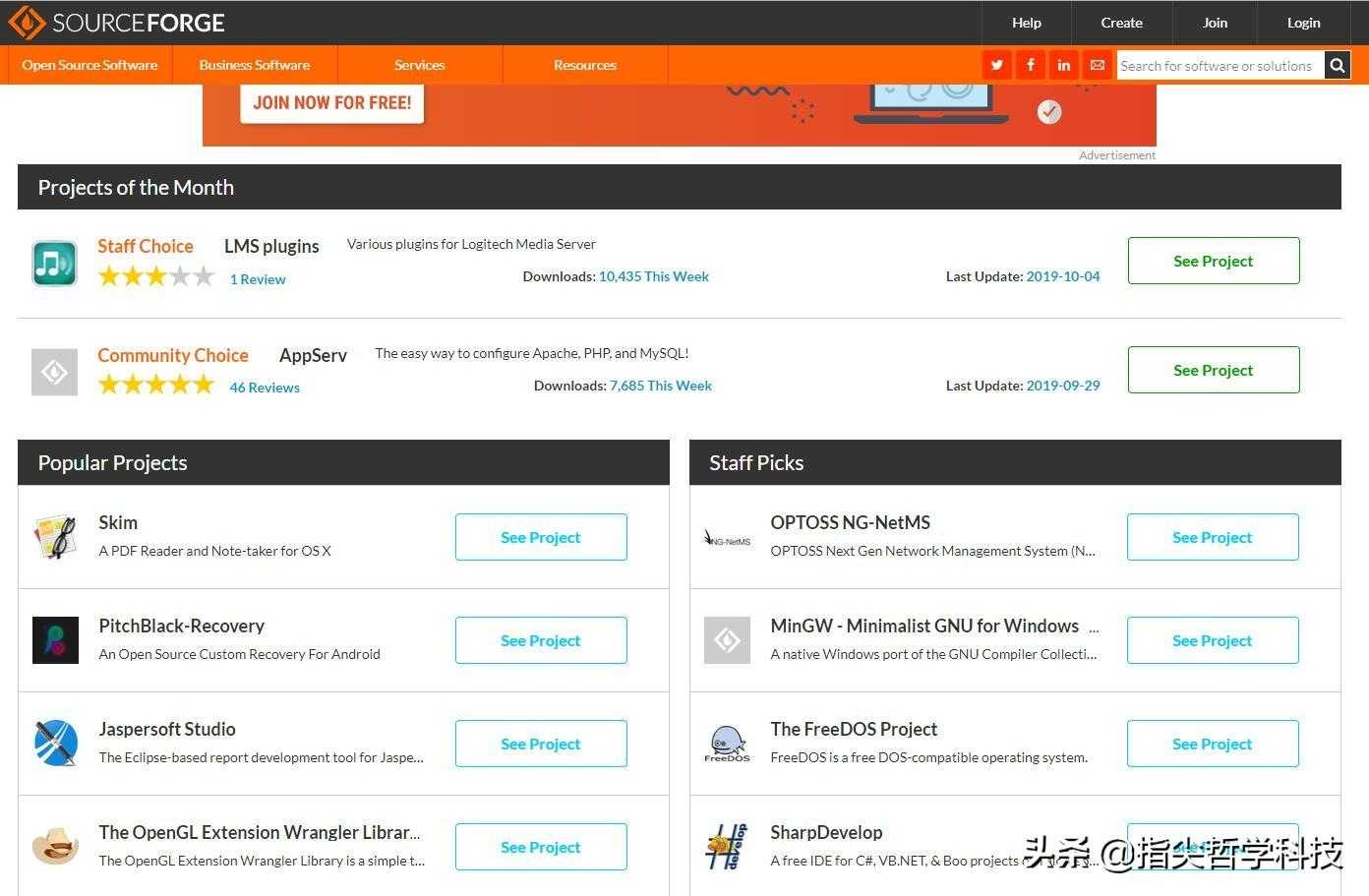
Task: Click the Popular Projects heading
Action: [112, 462]
